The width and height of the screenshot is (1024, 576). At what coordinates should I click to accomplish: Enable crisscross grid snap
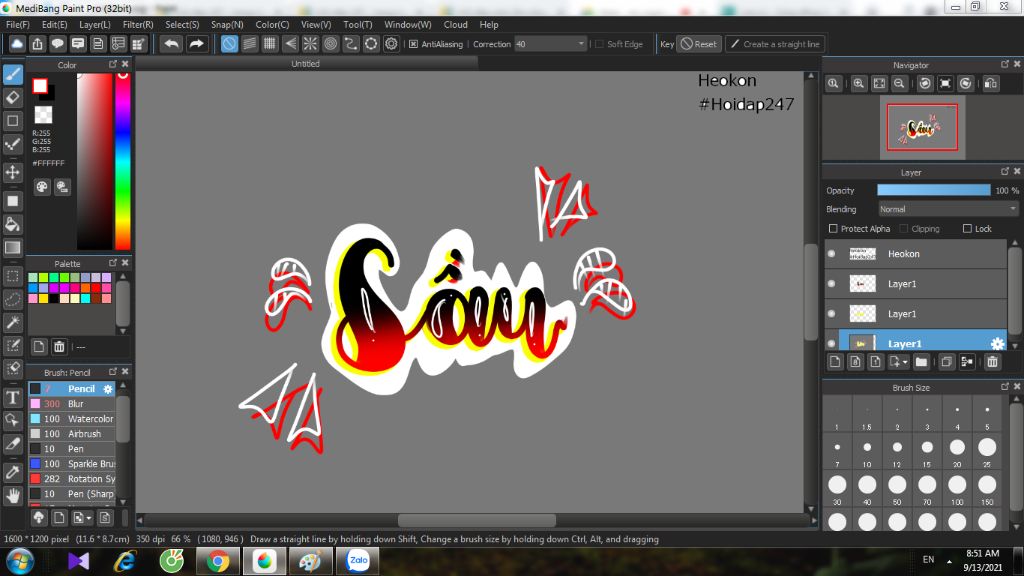pos(270,44)
